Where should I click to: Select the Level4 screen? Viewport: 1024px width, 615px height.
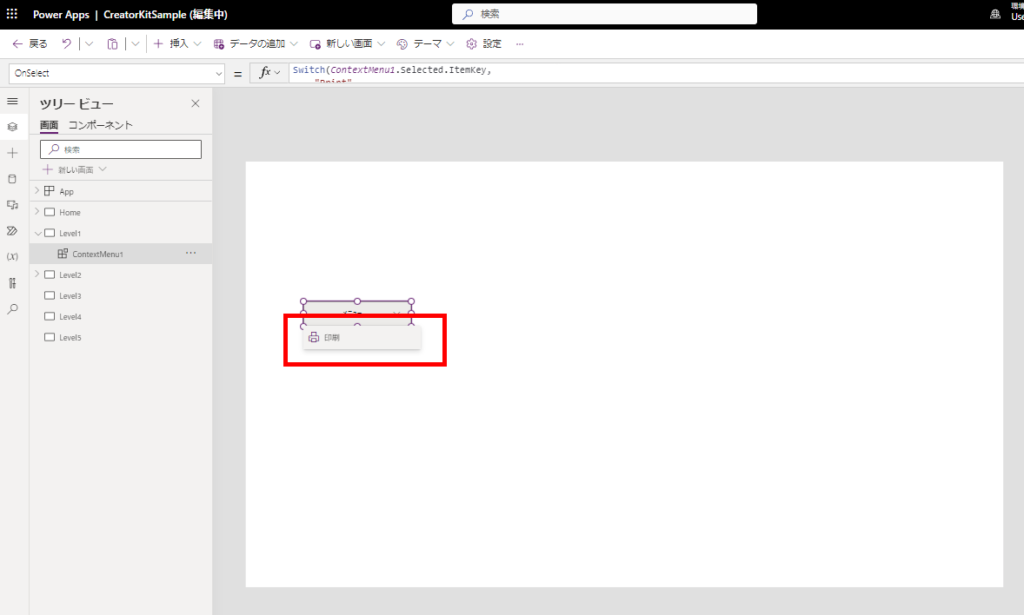coord(70,317)
